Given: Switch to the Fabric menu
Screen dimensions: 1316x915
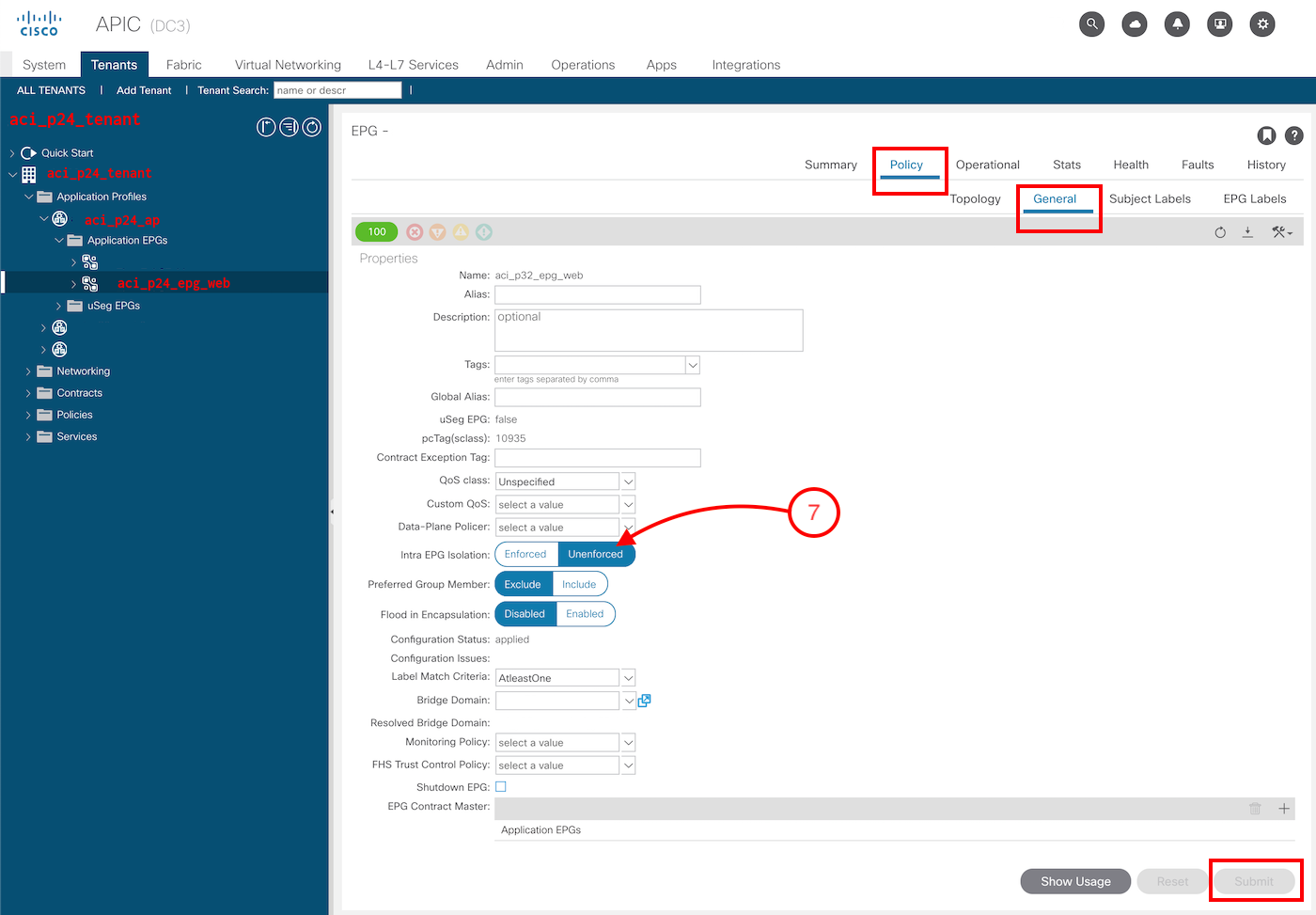Looking at the screenshot, I should click(x=183, y=65).
